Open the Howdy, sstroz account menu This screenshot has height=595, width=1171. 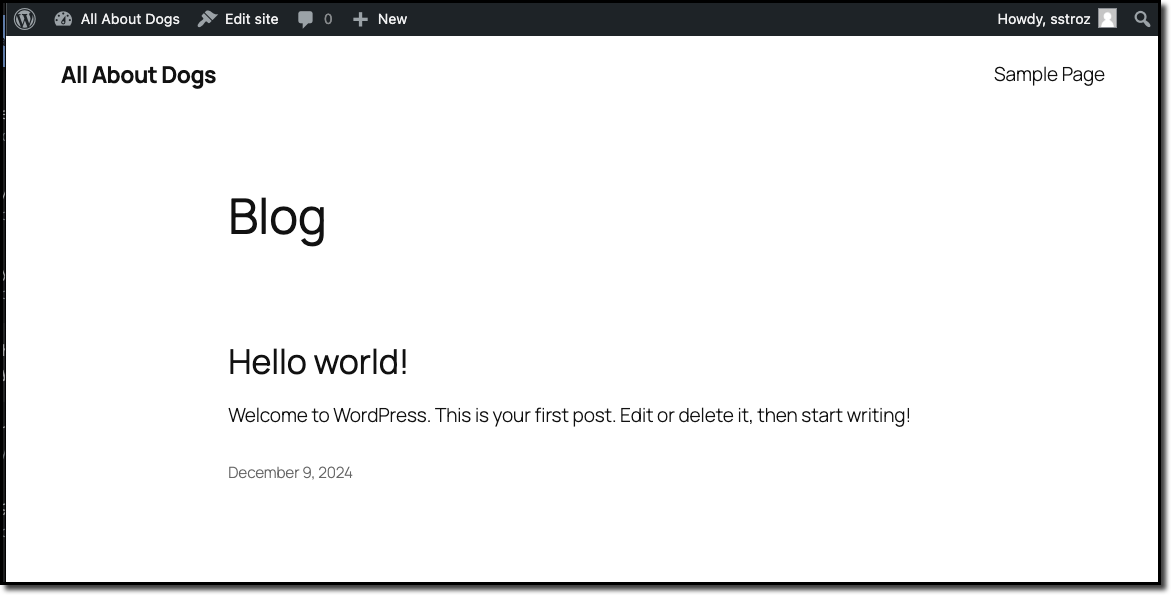(1043, 18)
